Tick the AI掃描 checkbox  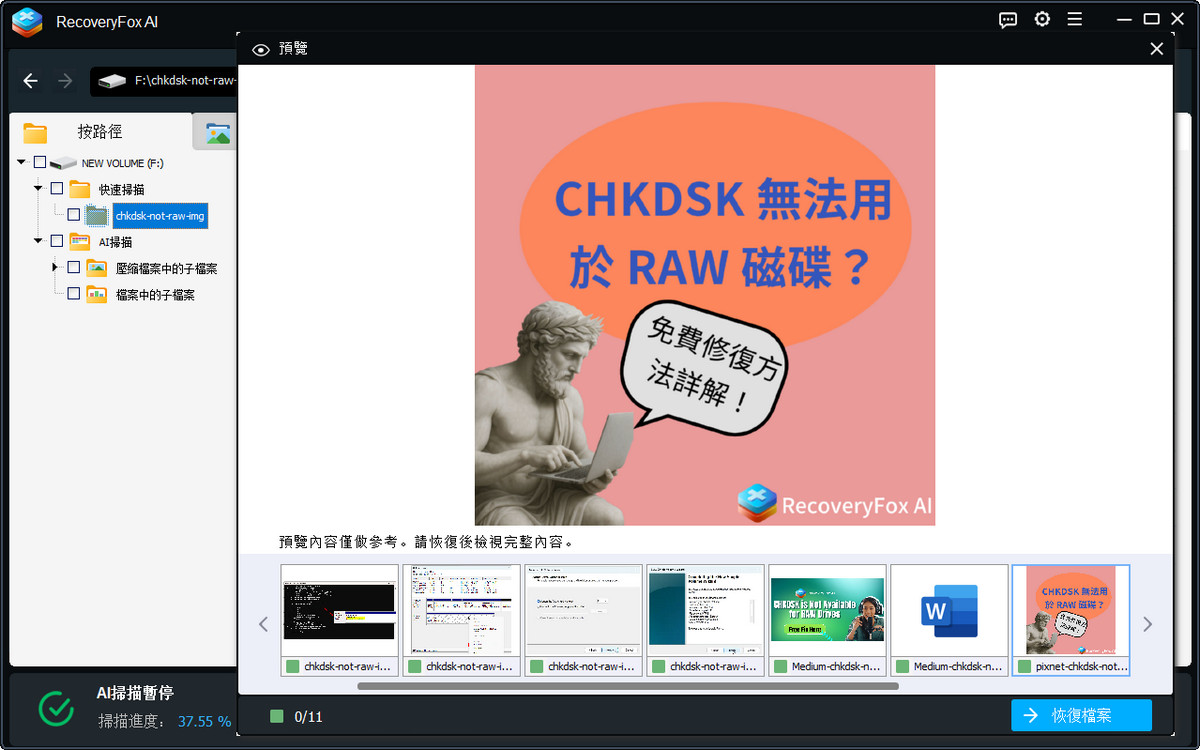[x=57, y=241]
